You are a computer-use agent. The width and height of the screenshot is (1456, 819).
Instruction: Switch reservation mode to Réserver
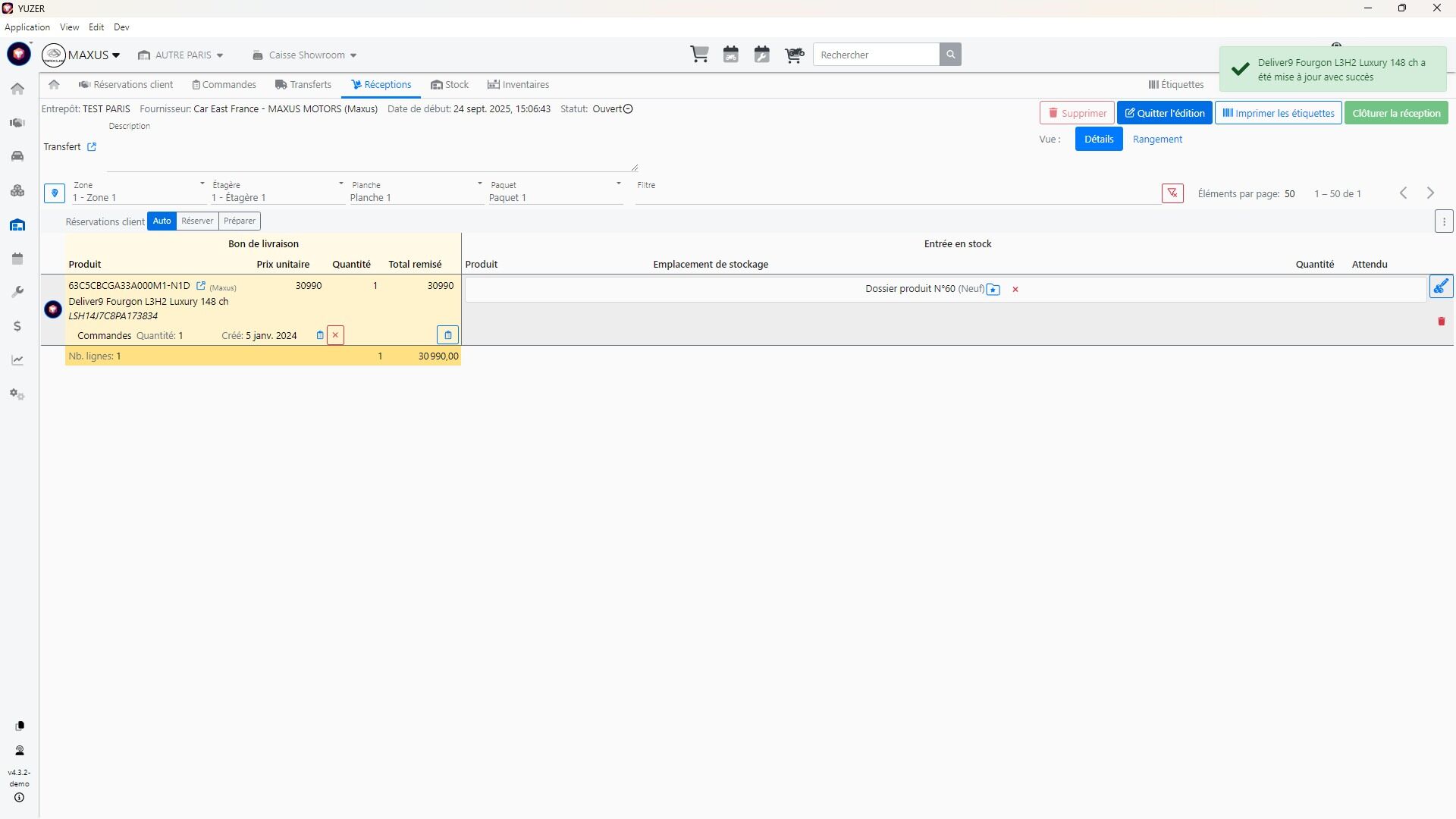[197, 221]
